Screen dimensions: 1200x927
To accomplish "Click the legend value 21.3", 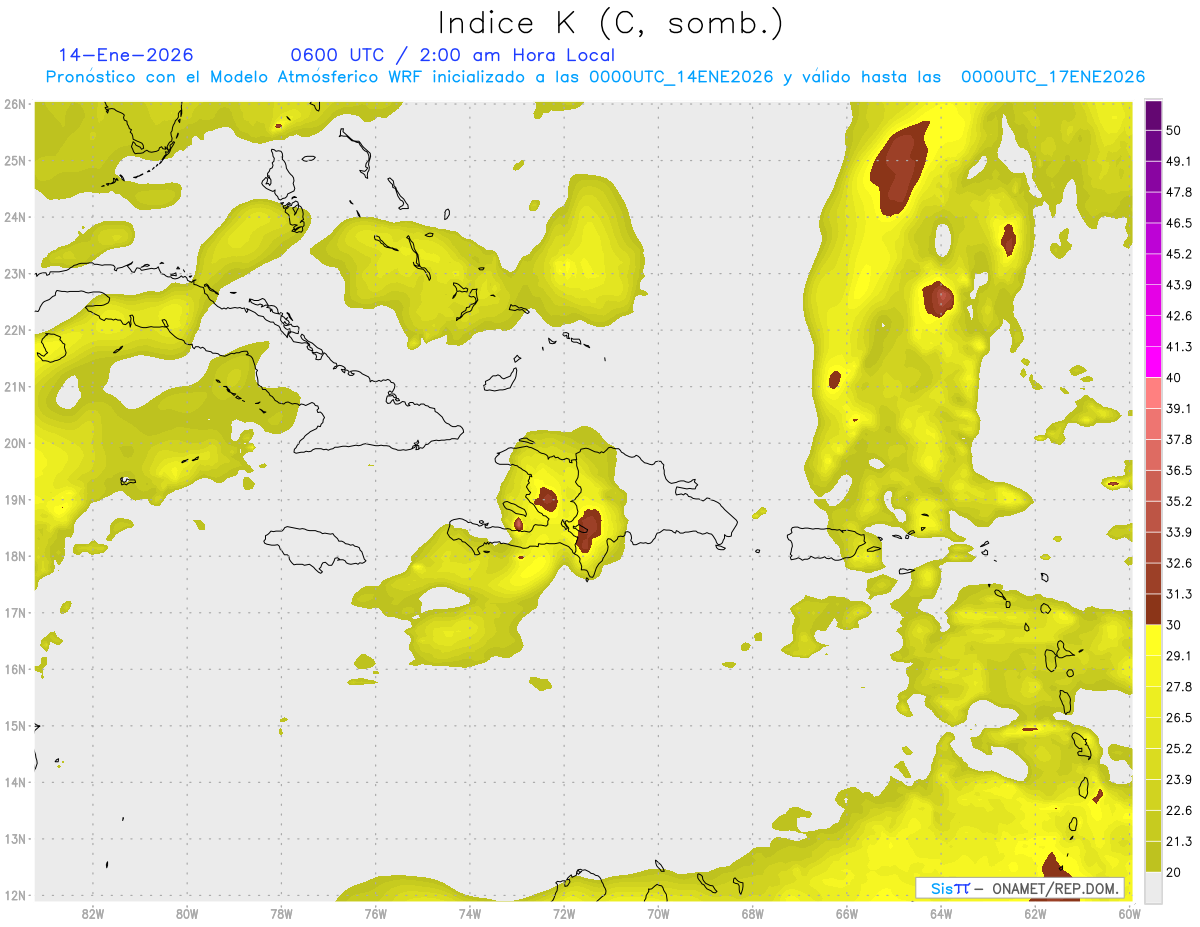I will [x=1179, y=841].
